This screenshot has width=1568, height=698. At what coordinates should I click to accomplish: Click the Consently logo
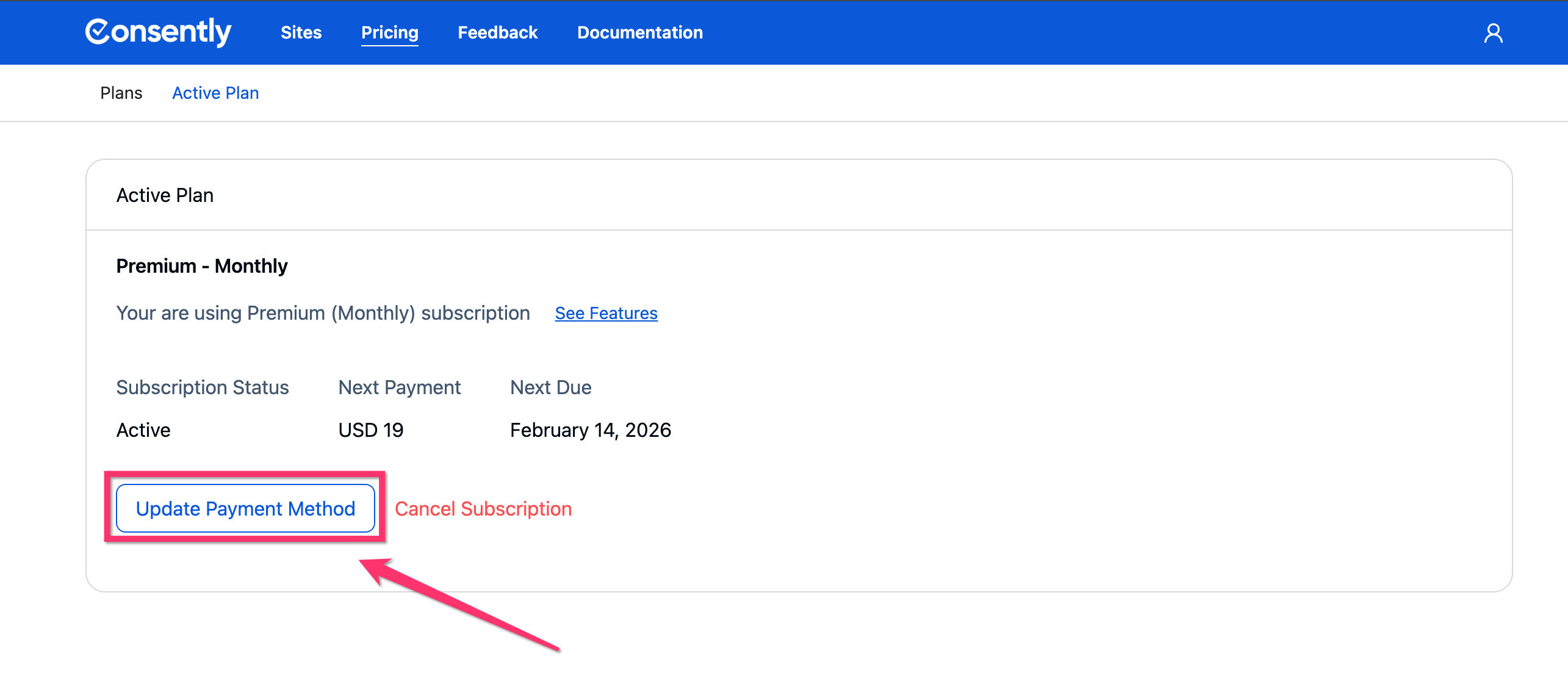[x=158, y=32]
